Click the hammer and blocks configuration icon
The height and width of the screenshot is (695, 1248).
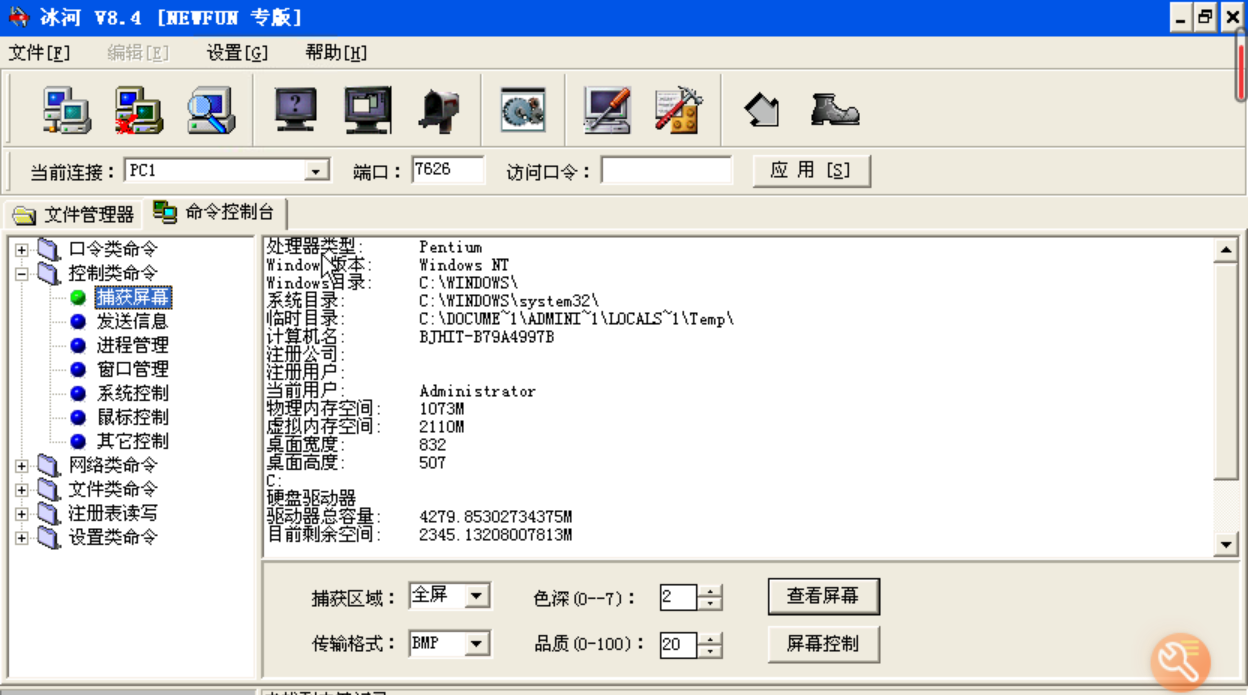point(679,110)
